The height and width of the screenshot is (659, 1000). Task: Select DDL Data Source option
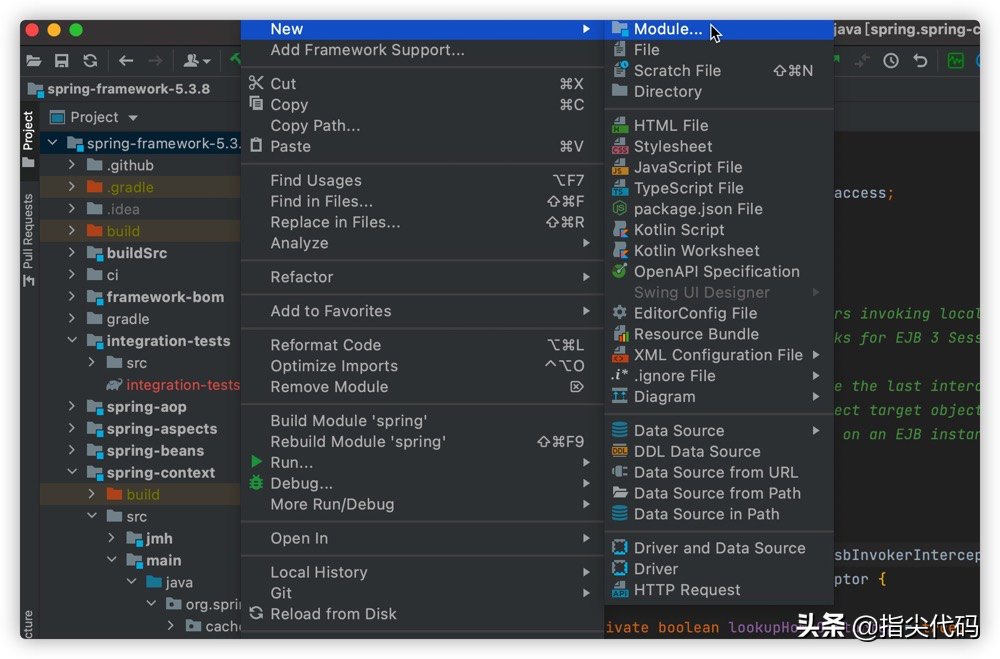point(719,452)
